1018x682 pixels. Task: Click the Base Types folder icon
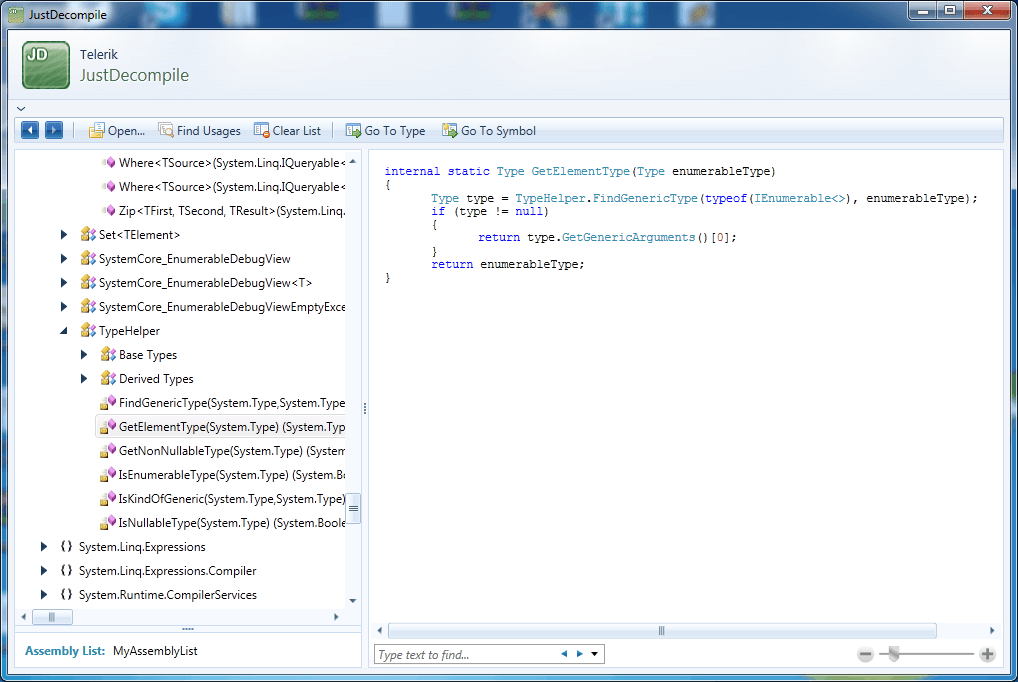(108, 355)
